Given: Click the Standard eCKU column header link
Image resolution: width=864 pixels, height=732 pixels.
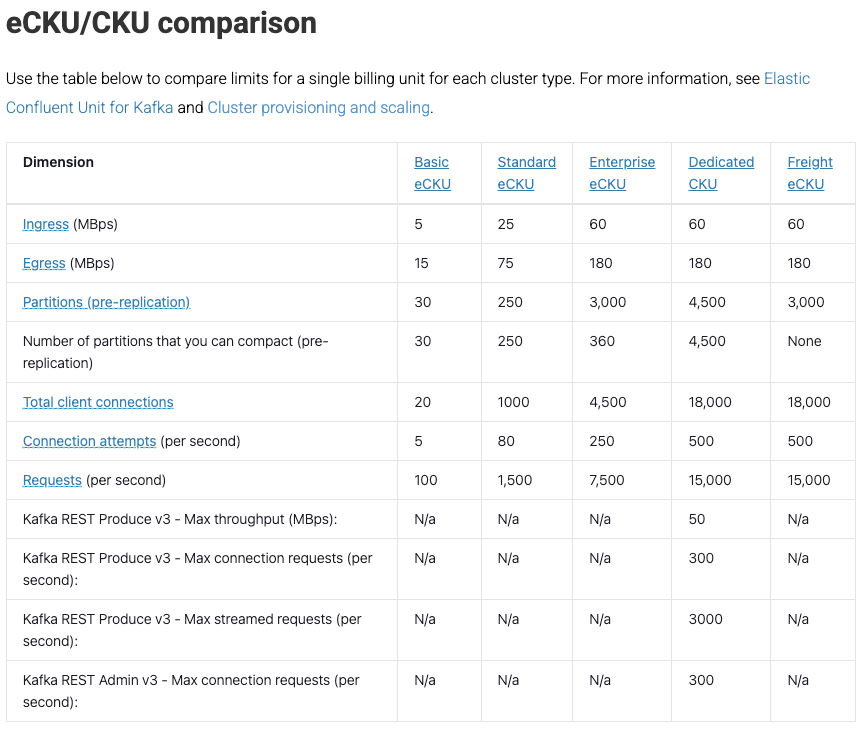Looking at the screenshot, I should [527, 173].
